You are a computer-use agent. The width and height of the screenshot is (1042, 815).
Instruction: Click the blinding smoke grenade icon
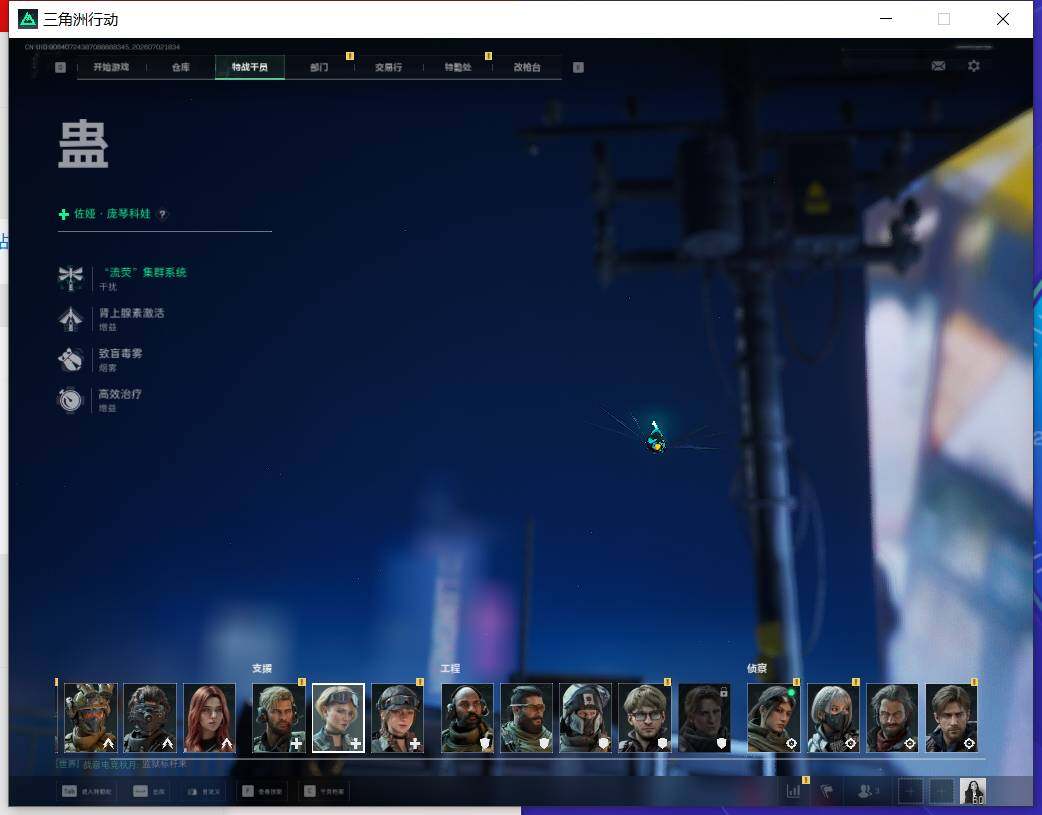pyautogui.click(x=70, y=360)
